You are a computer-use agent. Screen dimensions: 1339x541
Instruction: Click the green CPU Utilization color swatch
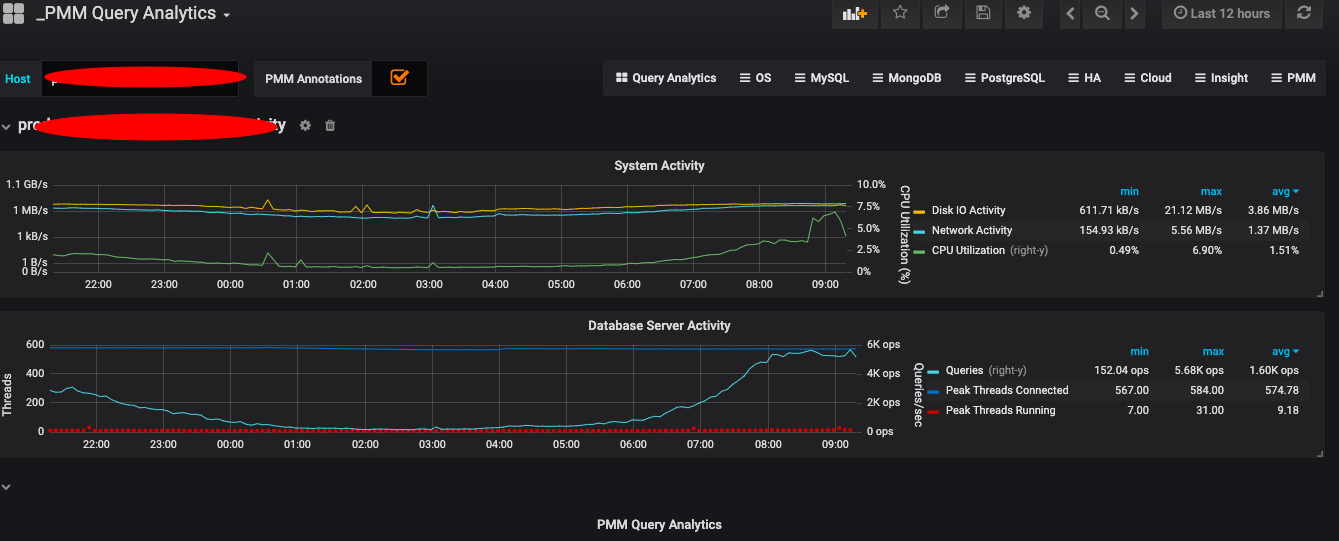click(x=919, y=251)
